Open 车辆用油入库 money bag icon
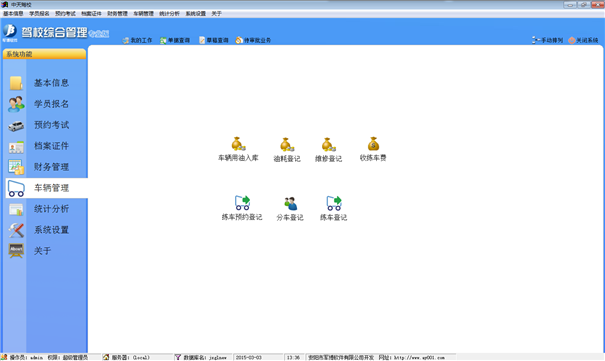Image resolution: width=605 pixels, height=361 pixels. coord(238,144)
